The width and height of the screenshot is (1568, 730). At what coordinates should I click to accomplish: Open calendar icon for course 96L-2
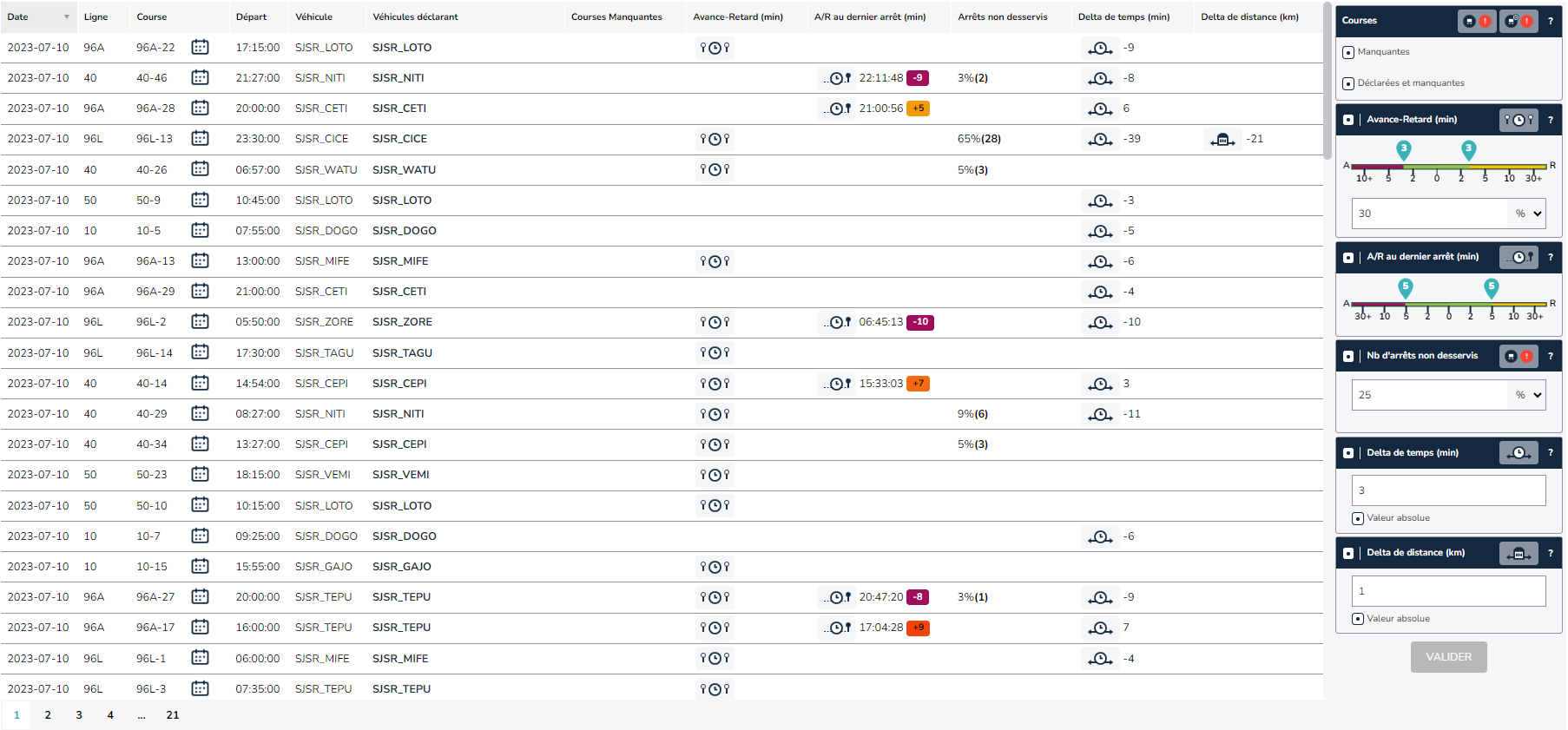point(200,321)
